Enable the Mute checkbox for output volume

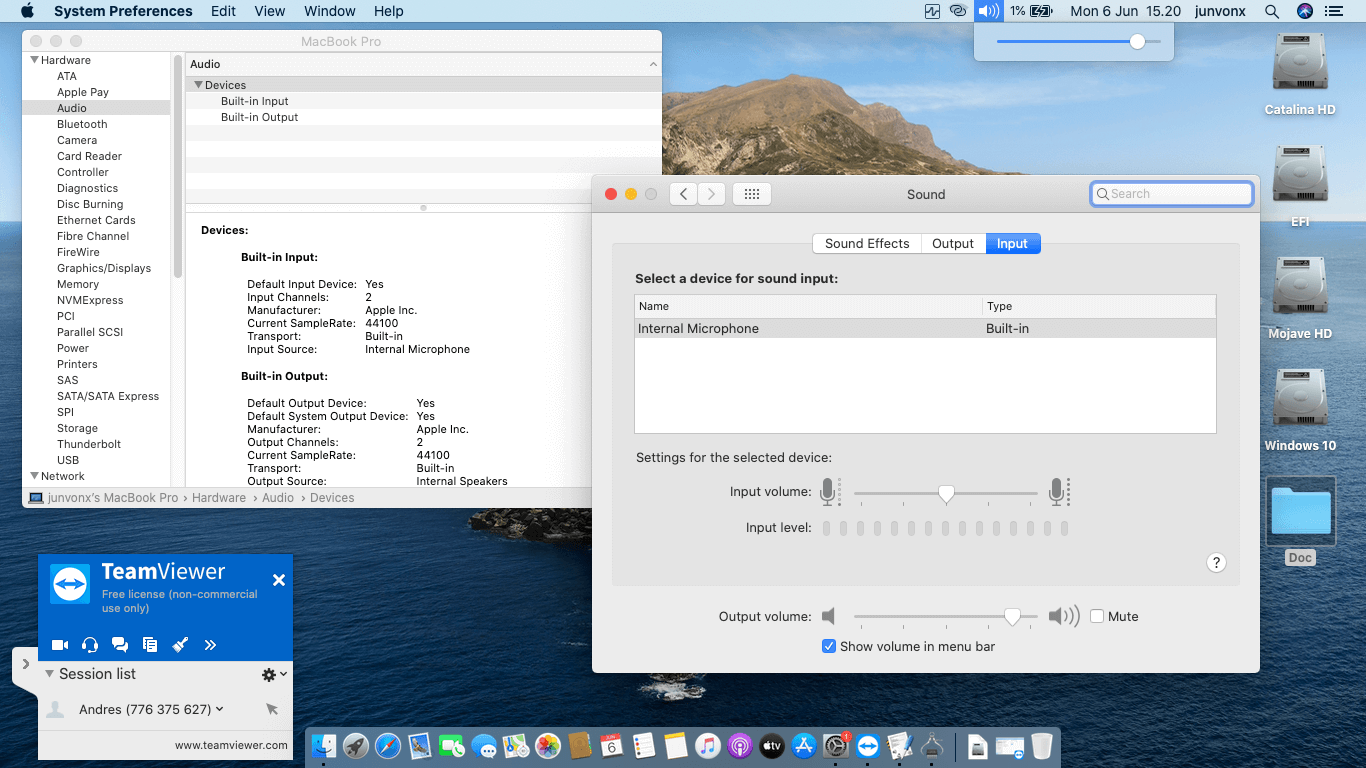coord(1097,617)
